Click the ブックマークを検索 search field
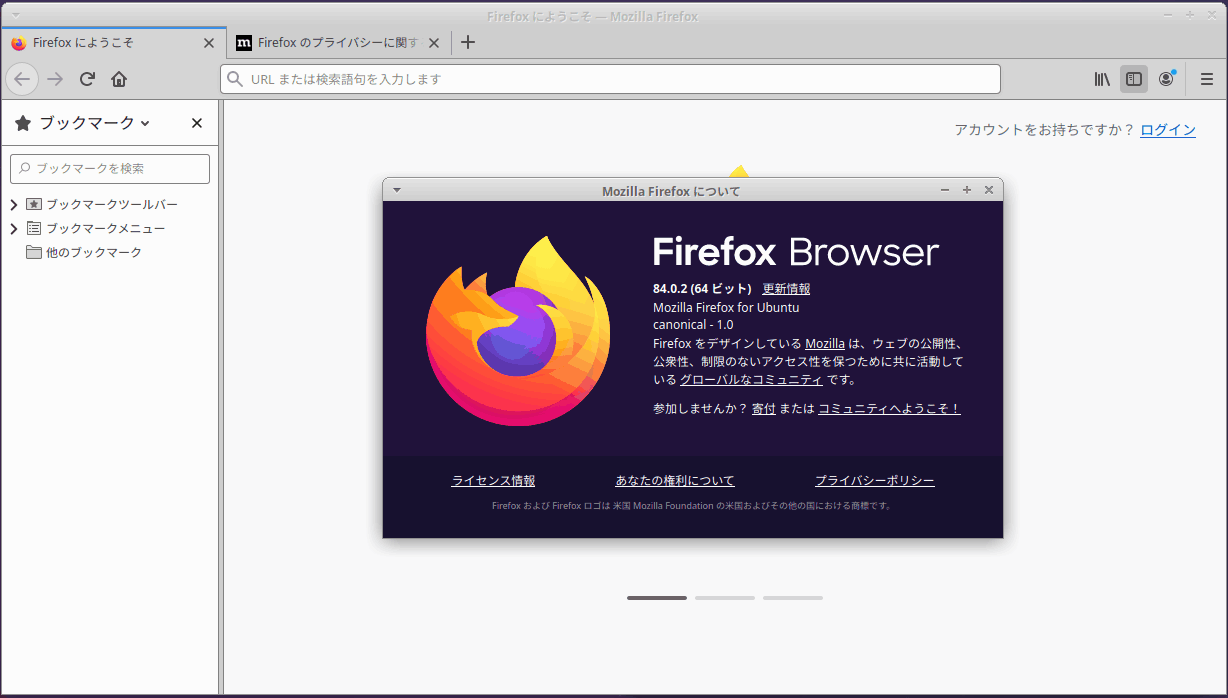This screenshot has width=1228, height=698. click(x=110, y=169)
